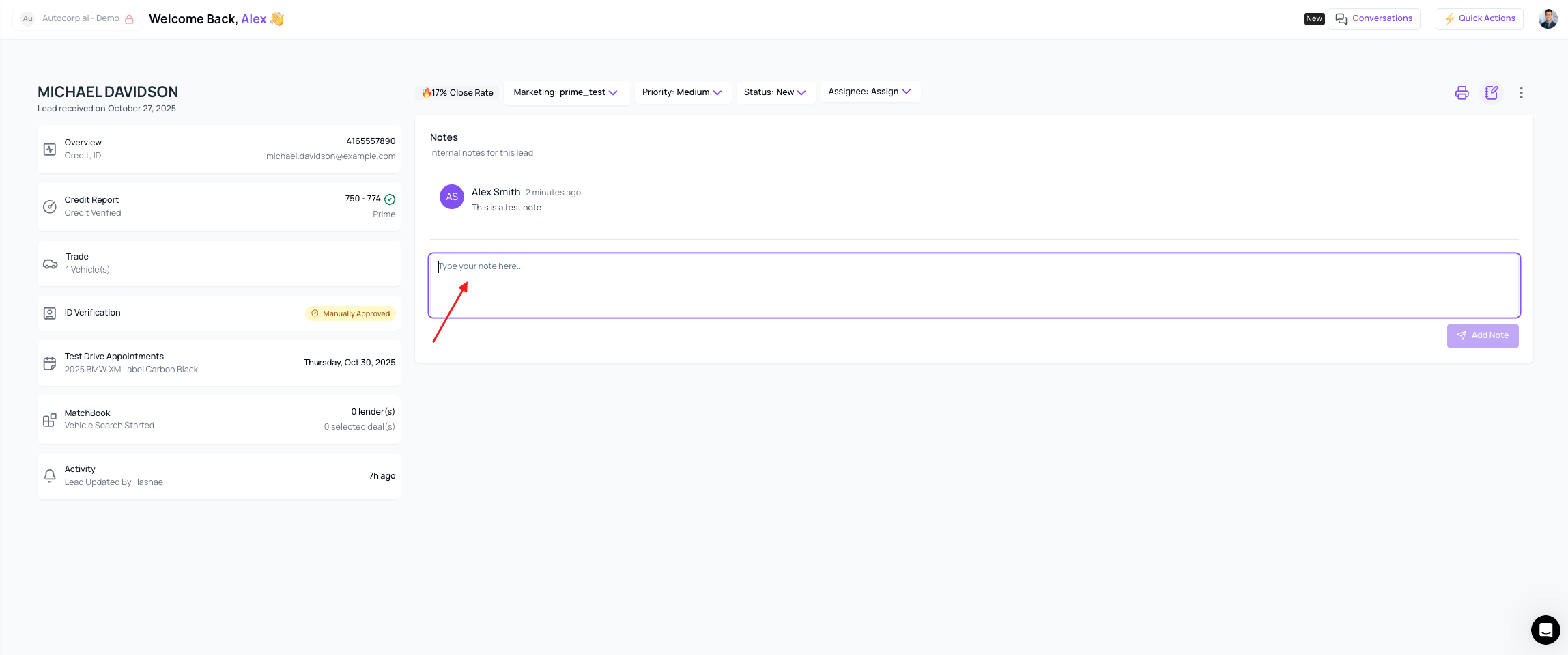Open the three-dot more options menu
1568x655 pixels.
[x=1521, y=93]
